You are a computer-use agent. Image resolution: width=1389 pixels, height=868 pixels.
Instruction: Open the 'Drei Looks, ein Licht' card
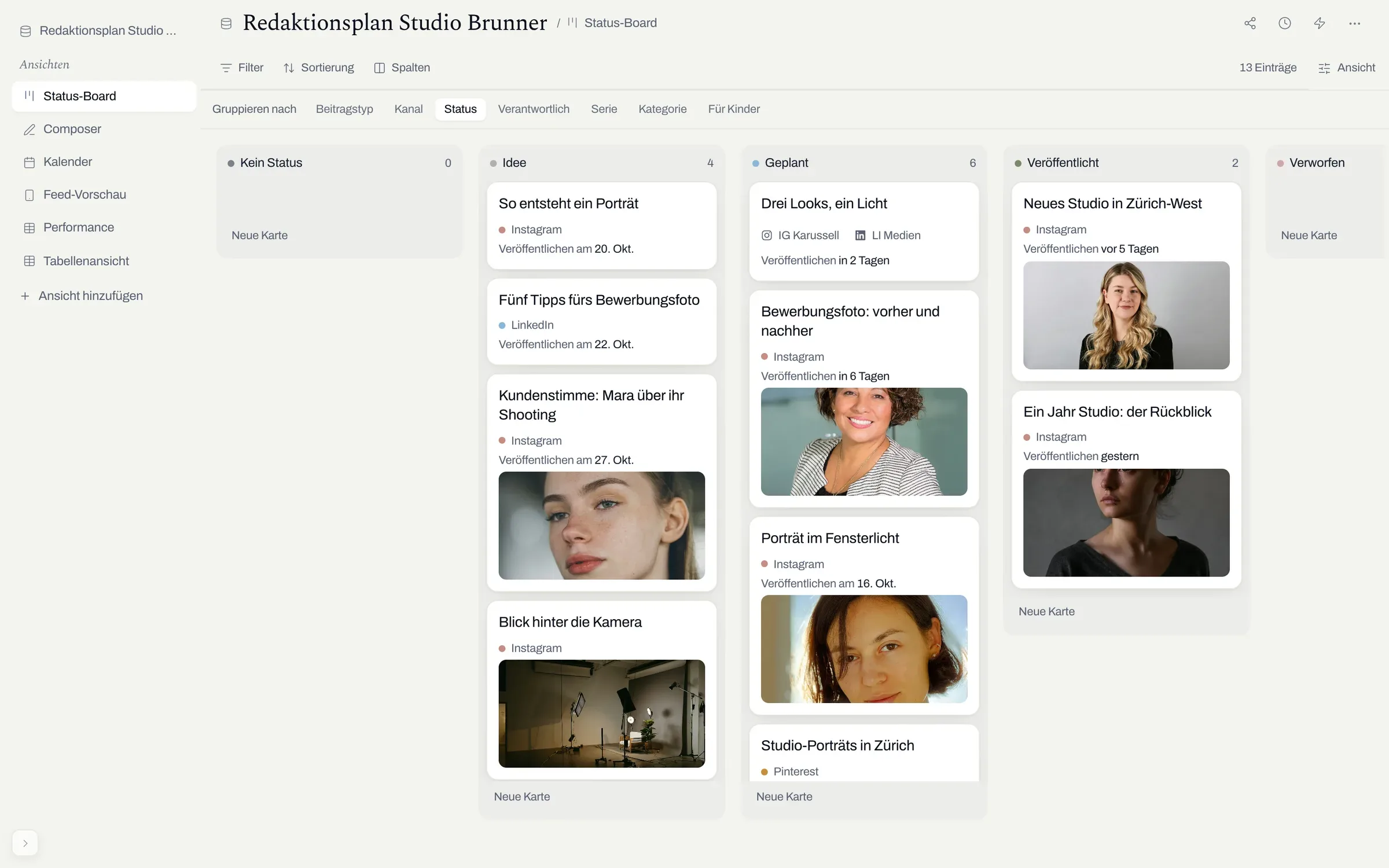coord(864,231)
